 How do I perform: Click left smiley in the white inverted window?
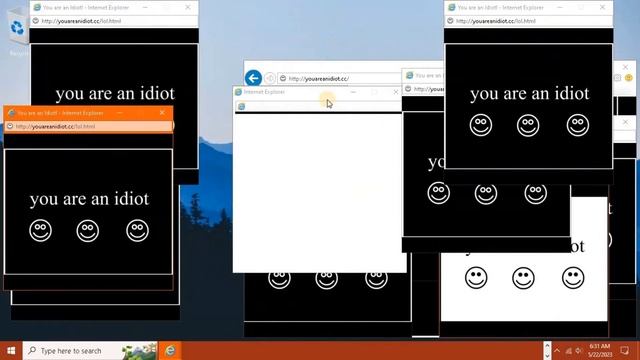(x=476, y=278)
